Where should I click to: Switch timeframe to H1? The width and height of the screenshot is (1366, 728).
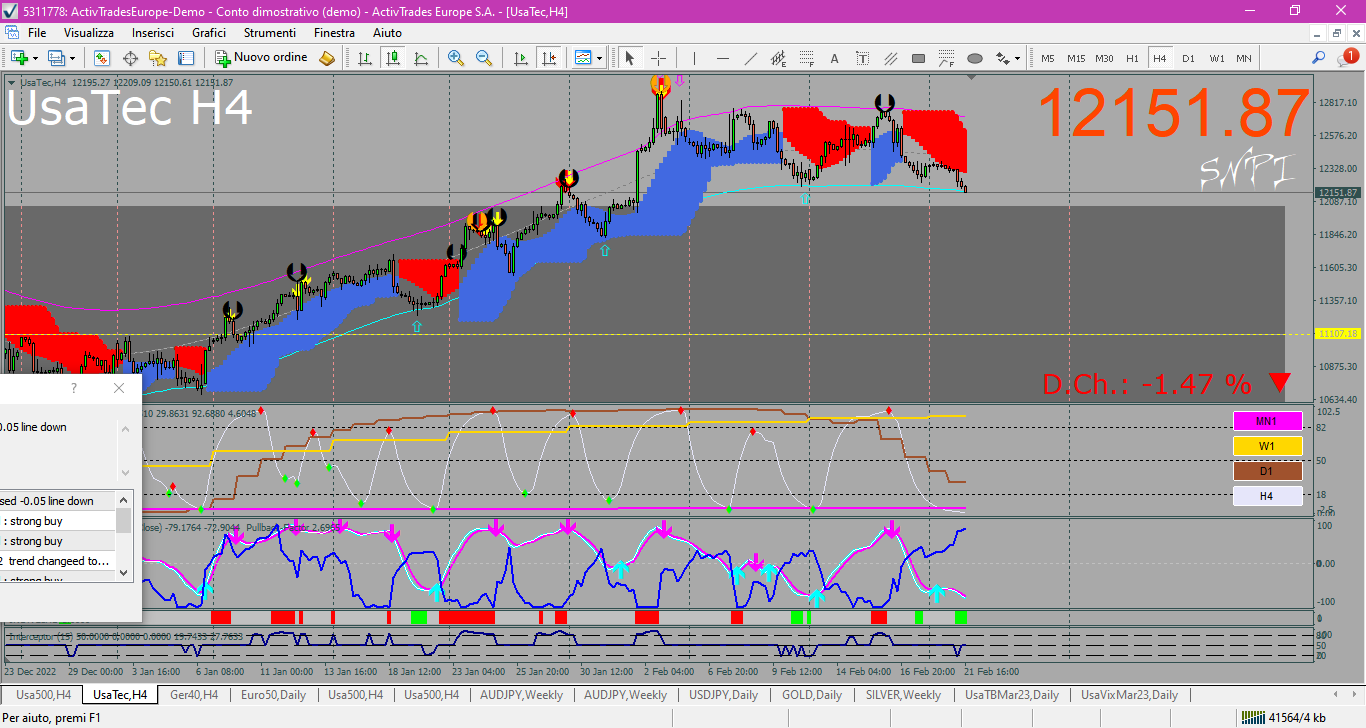(x=1132, y=58)
